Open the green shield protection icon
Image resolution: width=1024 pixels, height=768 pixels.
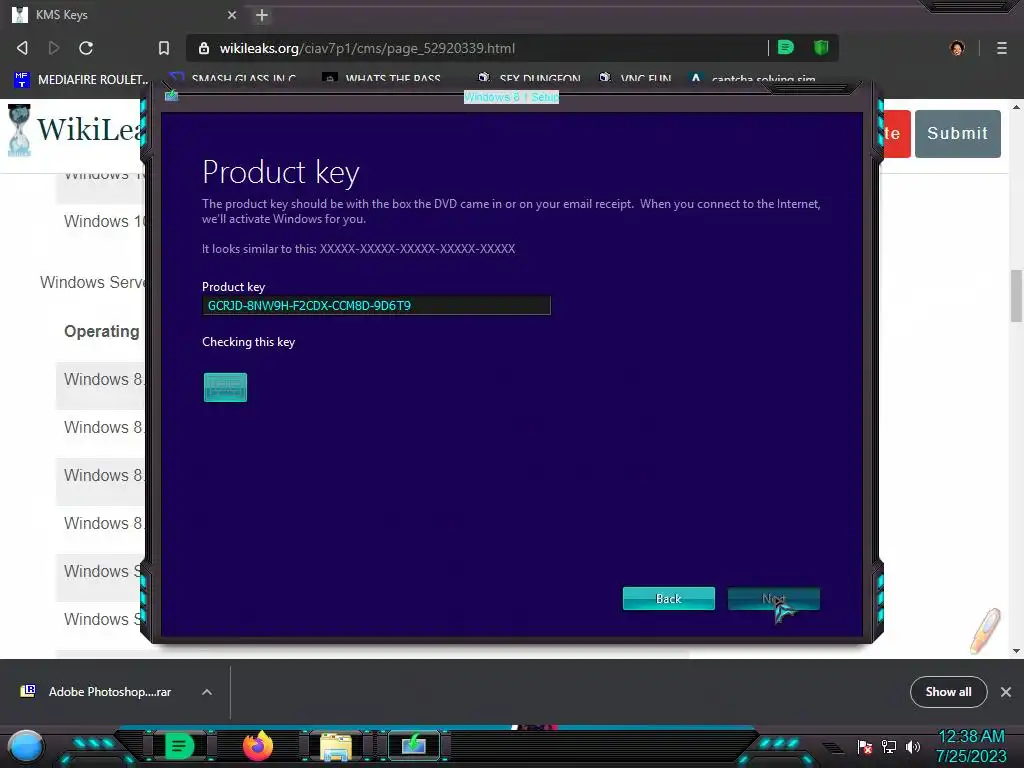(x=821, y=48)
